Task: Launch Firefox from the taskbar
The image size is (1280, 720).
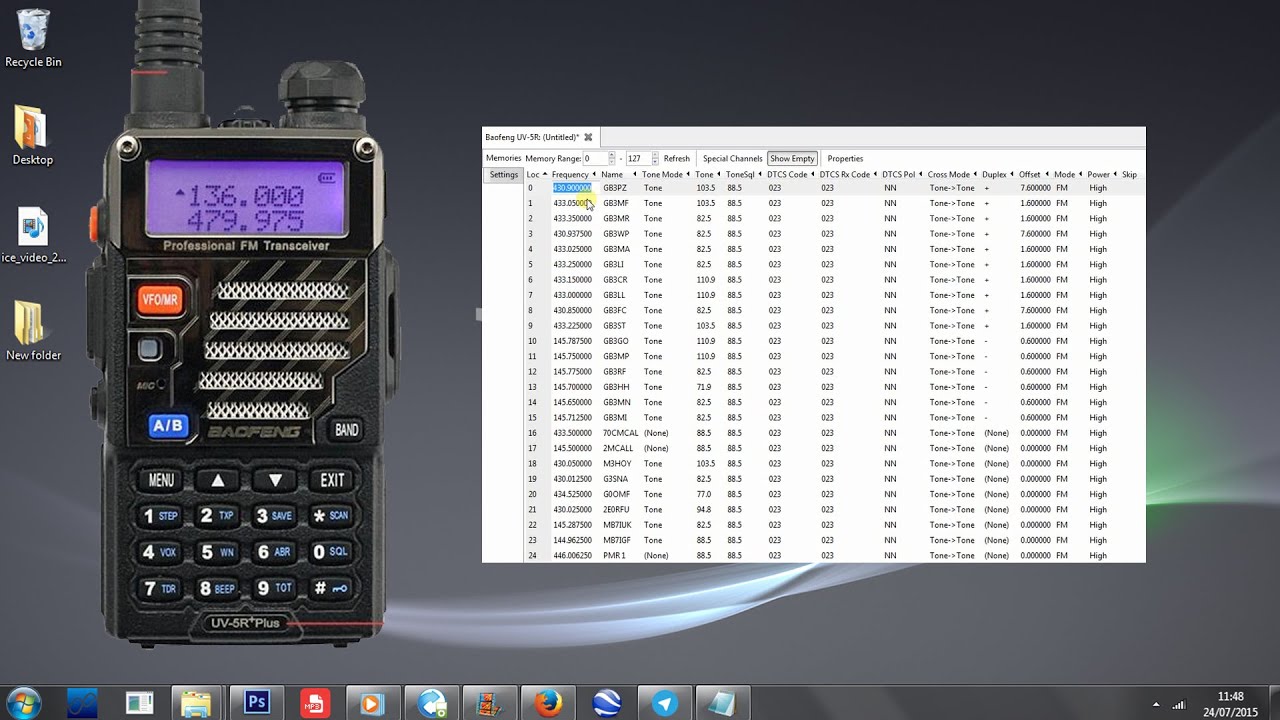Action: 548,703
